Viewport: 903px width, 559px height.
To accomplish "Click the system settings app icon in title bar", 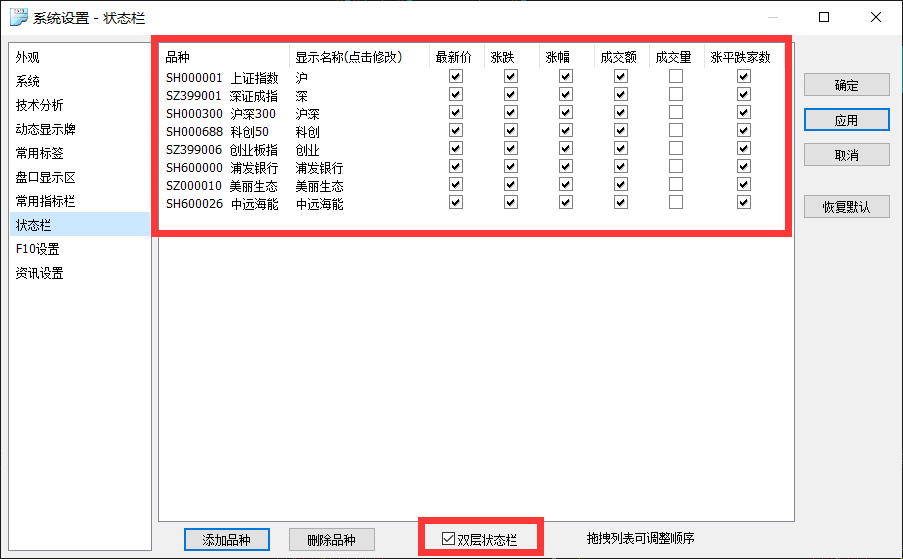I will pyautogui.click(x=18, y=17).
